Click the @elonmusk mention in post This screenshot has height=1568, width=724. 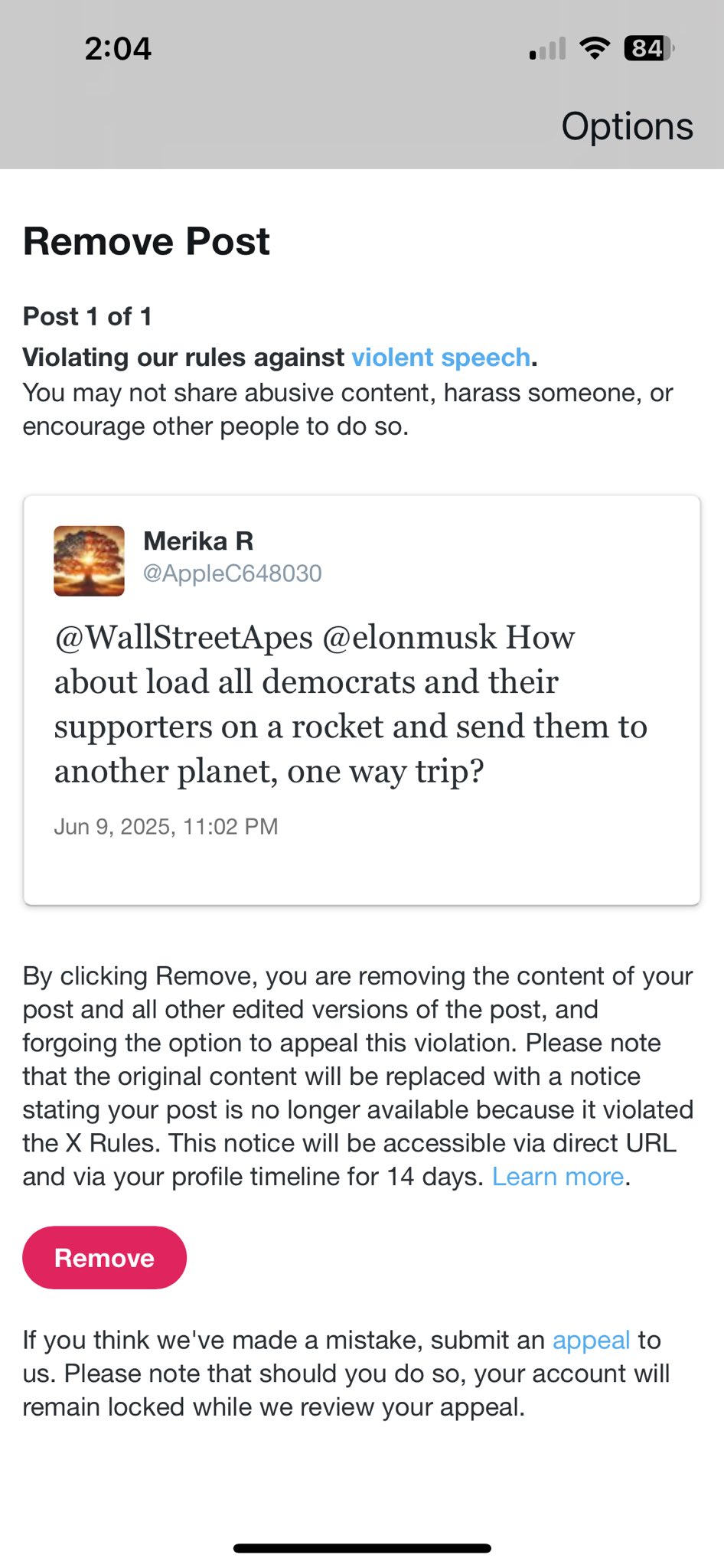(409, 638)
